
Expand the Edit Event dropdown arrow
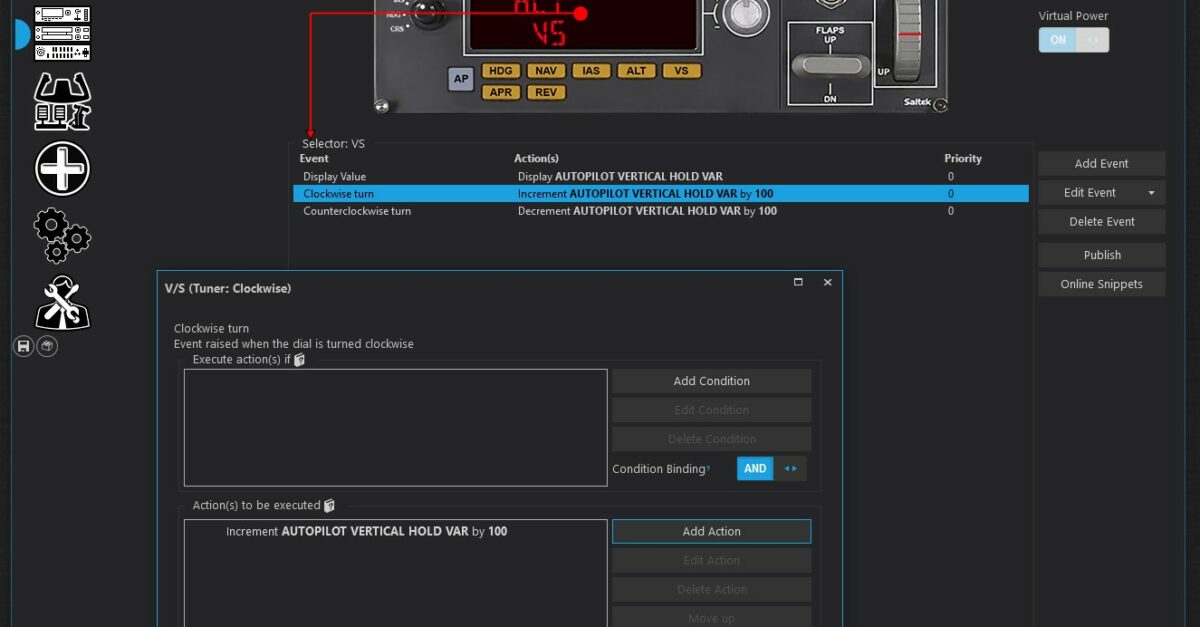tap(1151, 193)
